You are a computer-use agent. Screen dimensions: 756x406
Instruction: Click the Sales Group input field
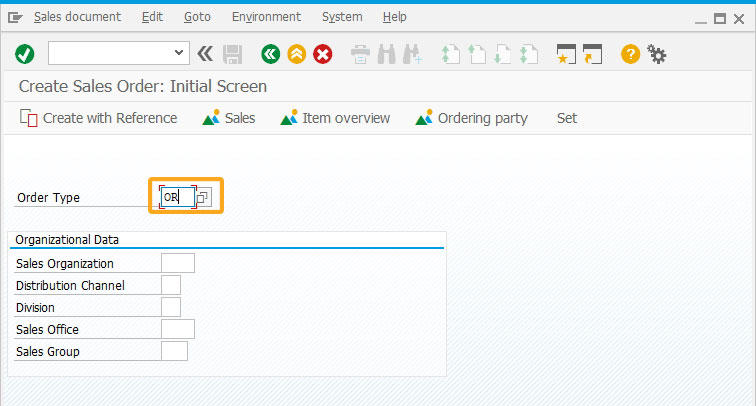point(174,351)
